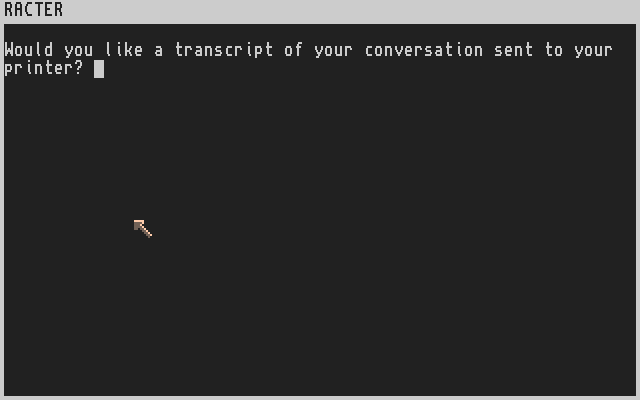The image size is (640, 400).
Task: Click the RACTER window title text
Action: click(x=33, y=9)
